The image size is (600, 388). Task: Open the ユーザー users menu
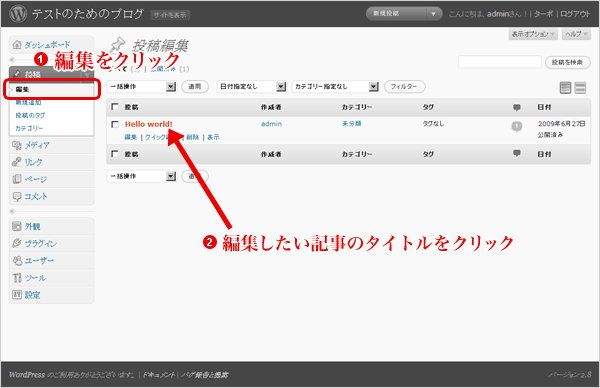click(39, 261)
